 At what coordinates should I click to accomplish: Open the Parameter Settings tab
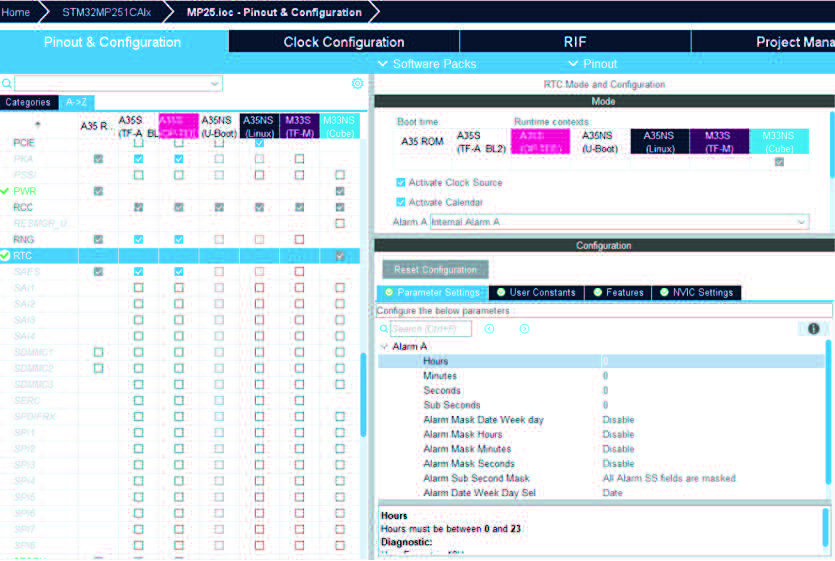(432, 292)
